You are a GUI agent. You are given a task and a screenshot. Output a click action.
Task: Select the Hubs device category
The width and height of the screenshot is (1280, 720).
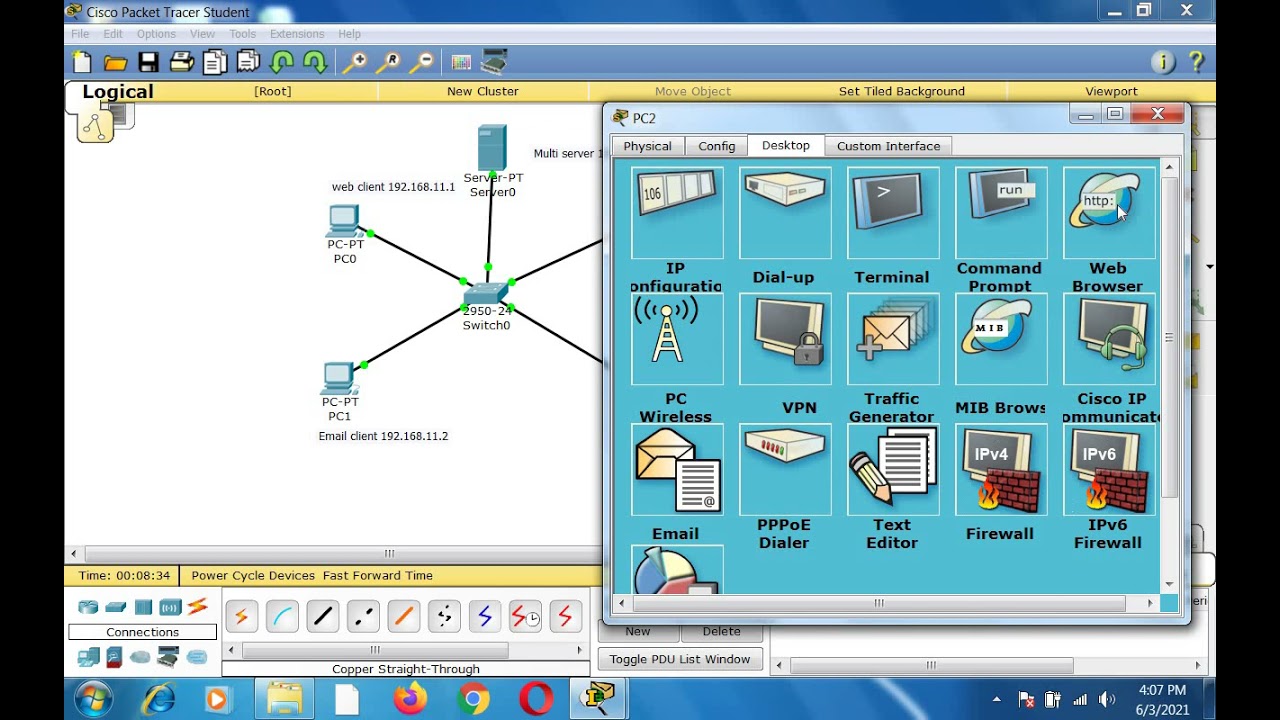coord(143,607)
